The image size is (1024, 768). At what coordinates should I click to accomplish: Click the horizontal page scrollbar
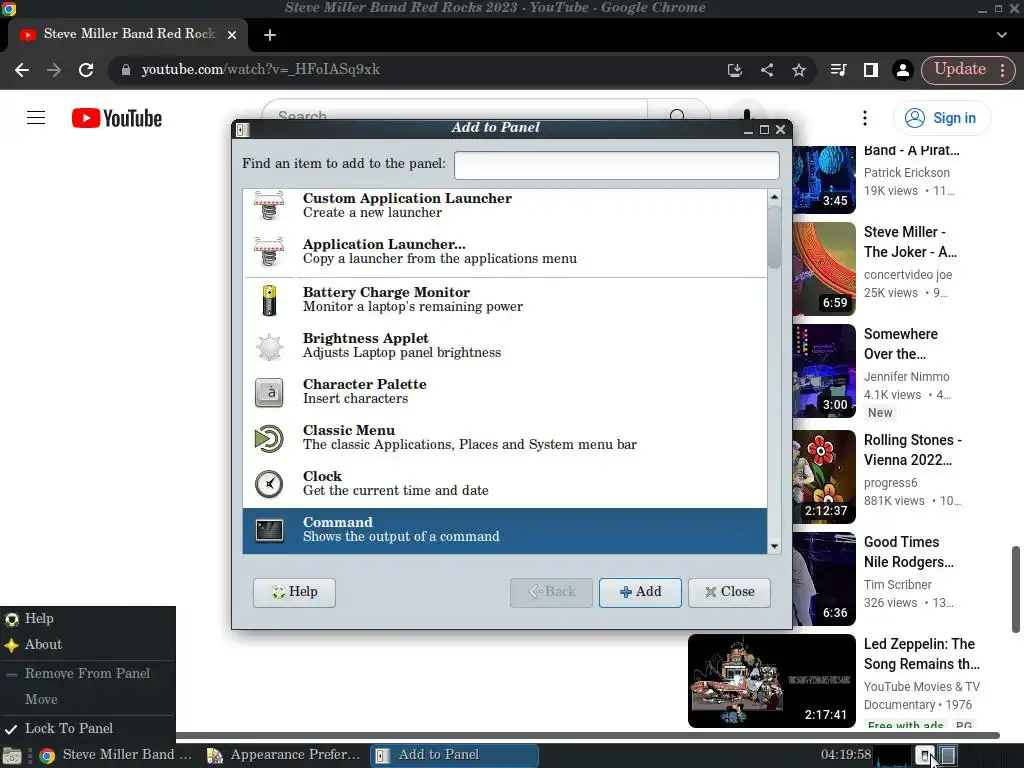[x=588, y=735]
